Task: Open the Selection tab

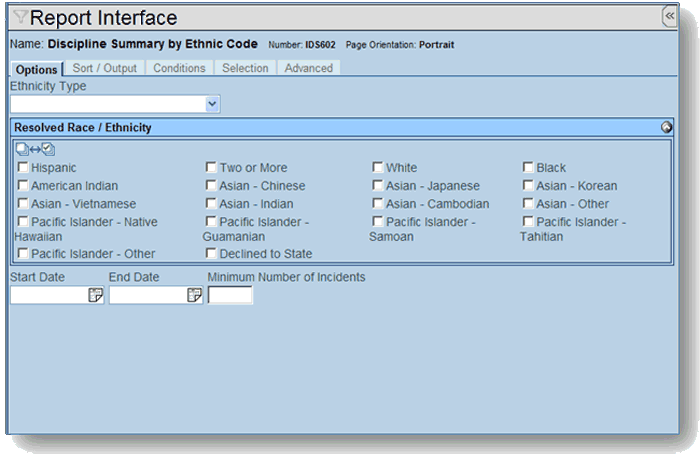Action: coord(245,68)
